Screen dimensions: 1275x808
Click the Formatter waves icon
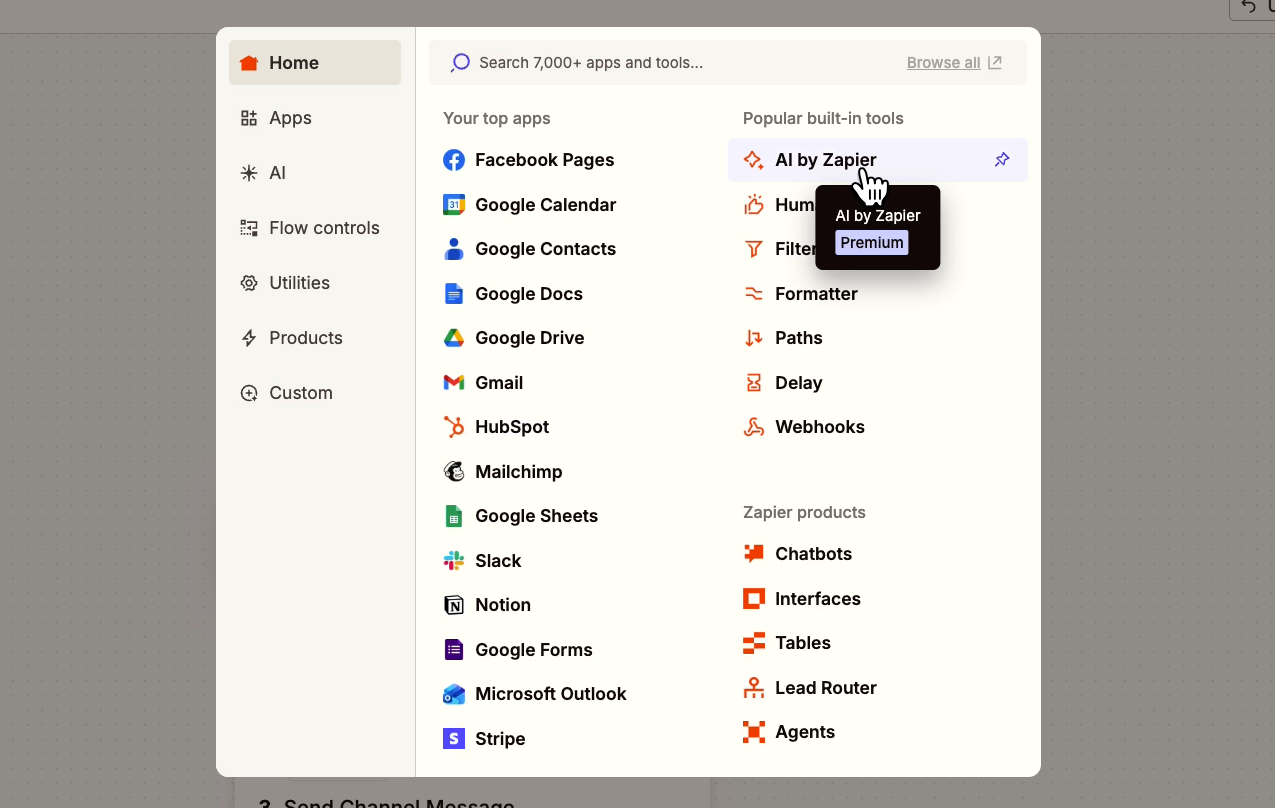tap(754, 294)
